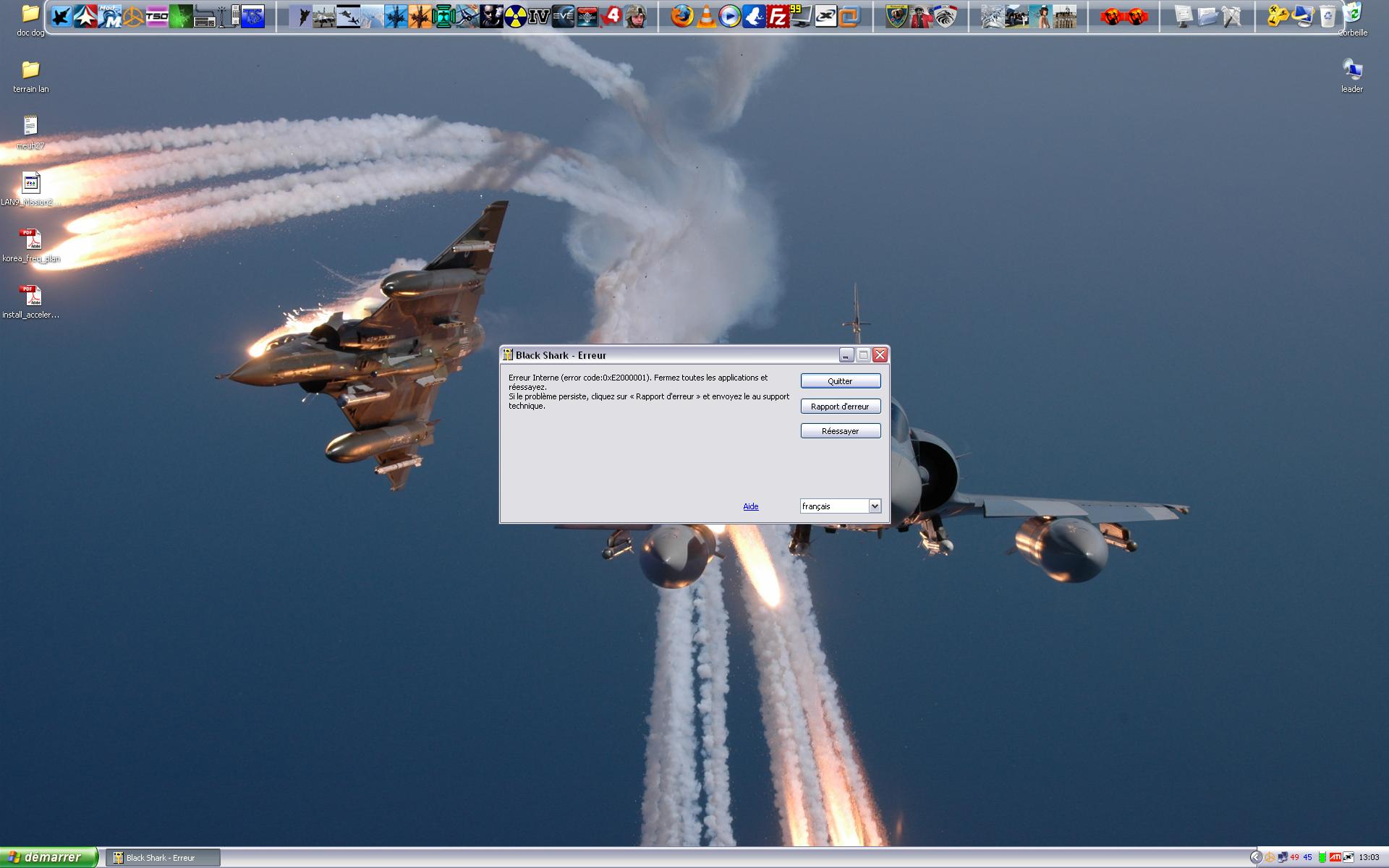Select the Corbeille recycle bin desktop icon
Image resolution: width=1389 pixels, height=868 pixels.
tap(1352, 20)
